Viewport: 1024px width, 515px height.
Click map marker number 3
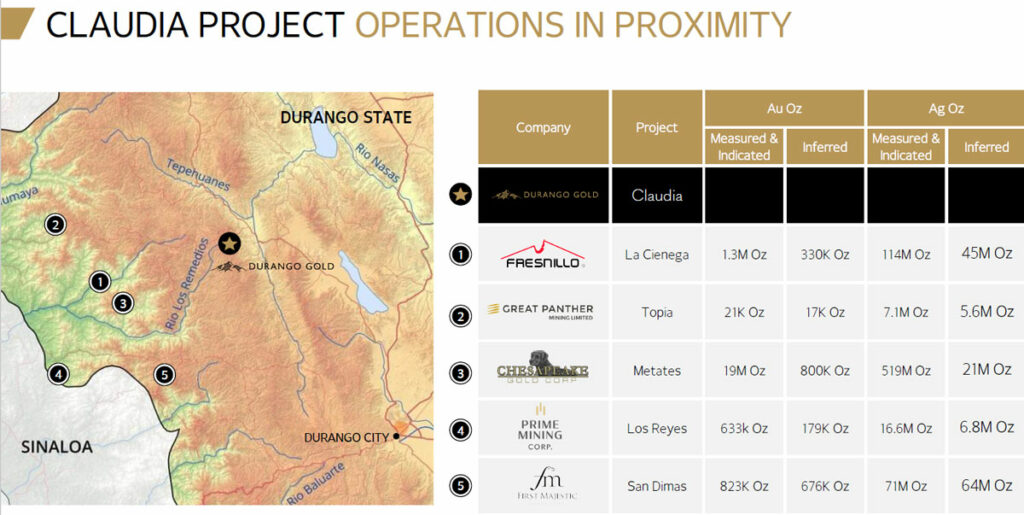(122, 303)
